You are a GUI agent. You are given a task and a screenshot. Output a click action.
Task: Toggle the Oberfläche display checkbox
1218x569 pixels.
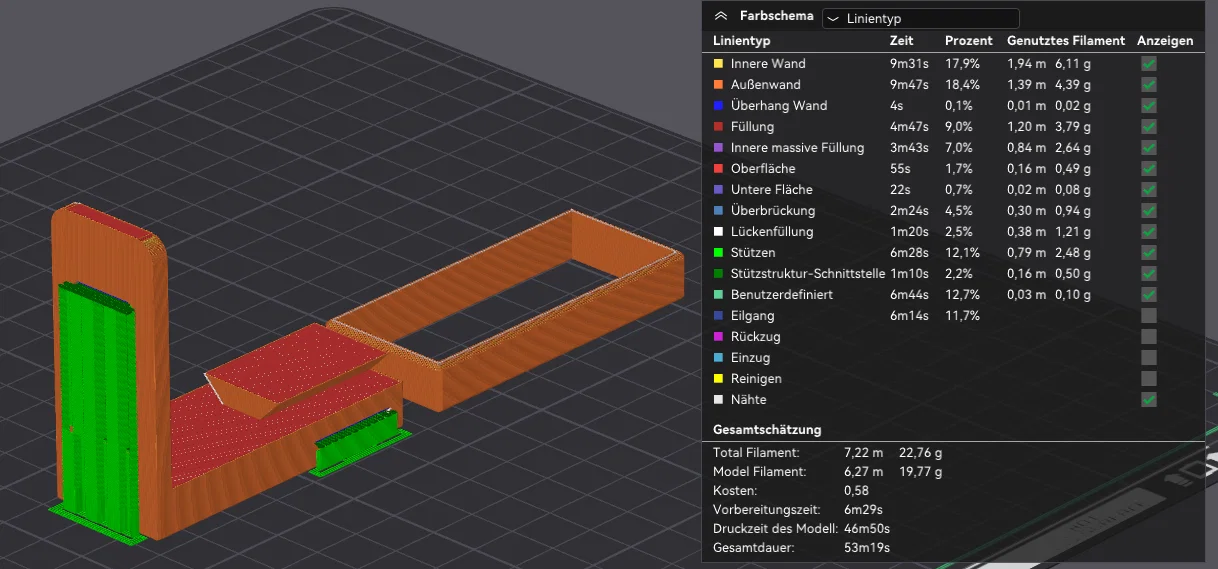pyautogui.click(x=1149, y=168)
